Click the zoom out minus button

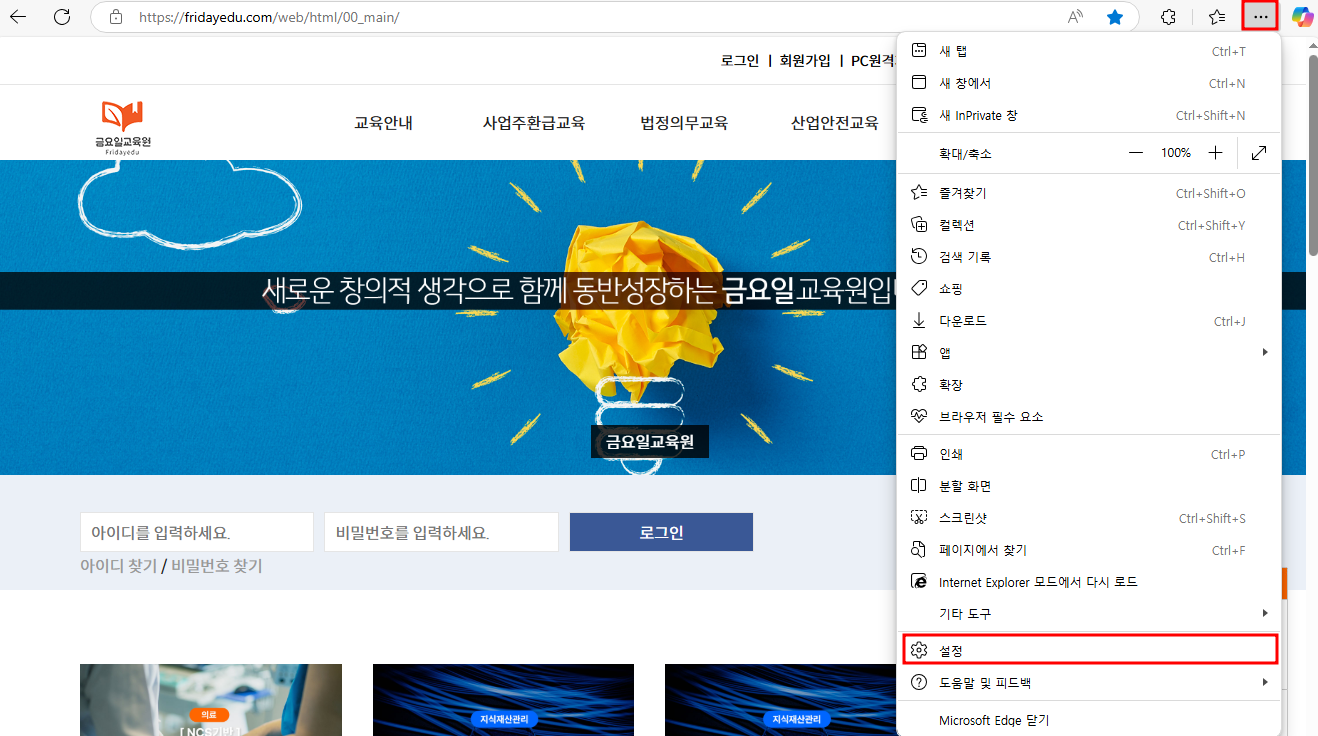(x=1136, y=153)
